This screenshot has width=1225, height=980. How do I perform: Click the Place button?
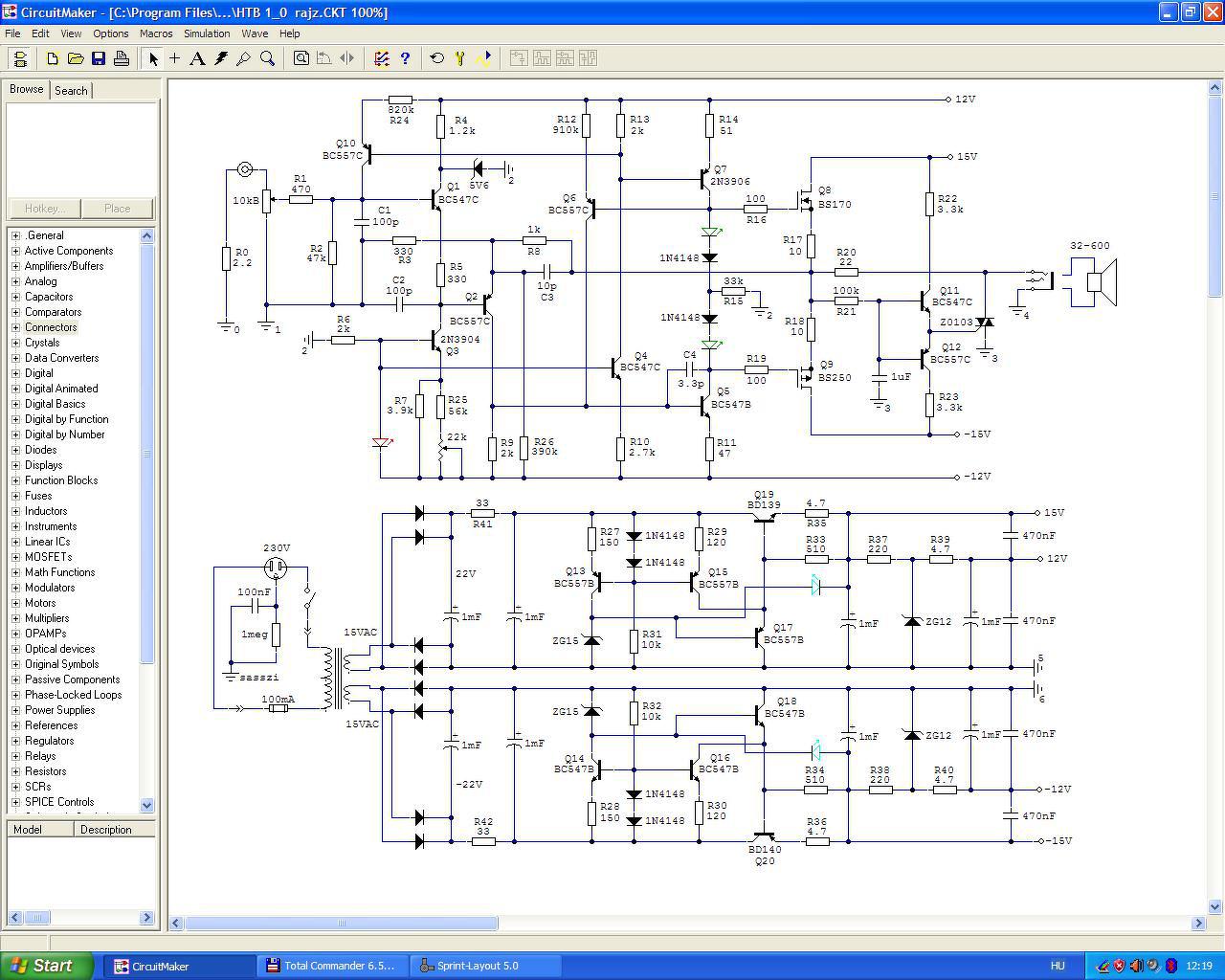pos(118,209)
